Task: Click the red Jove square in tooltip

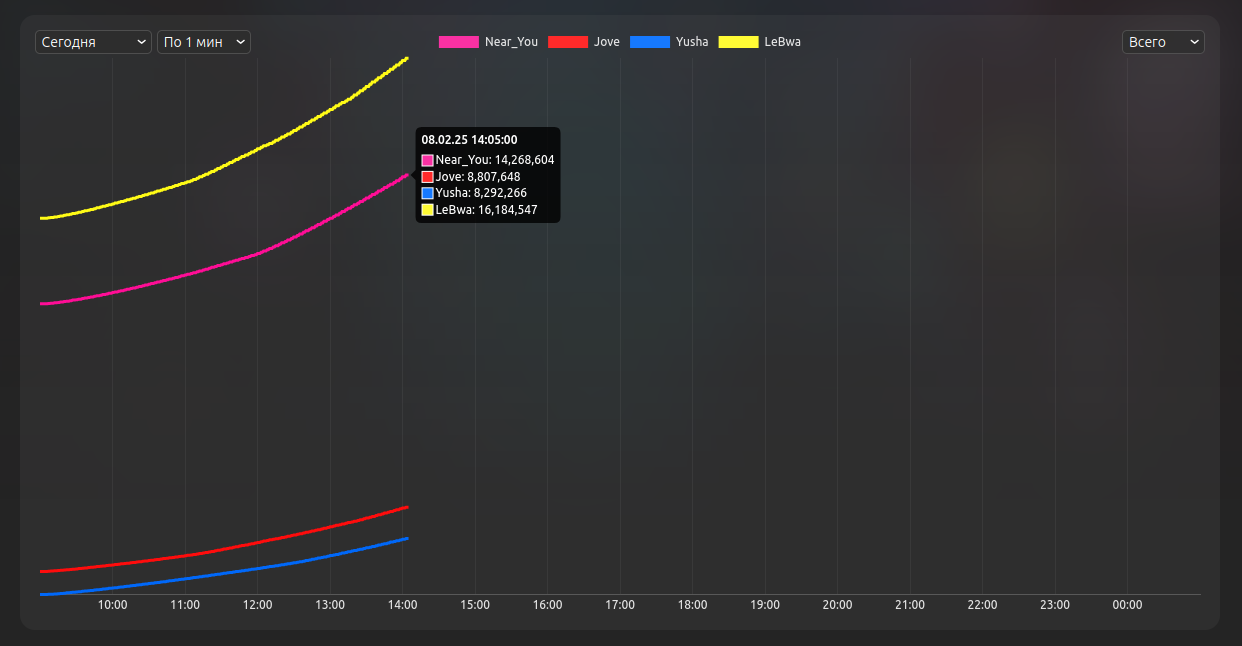Action: 428,177
